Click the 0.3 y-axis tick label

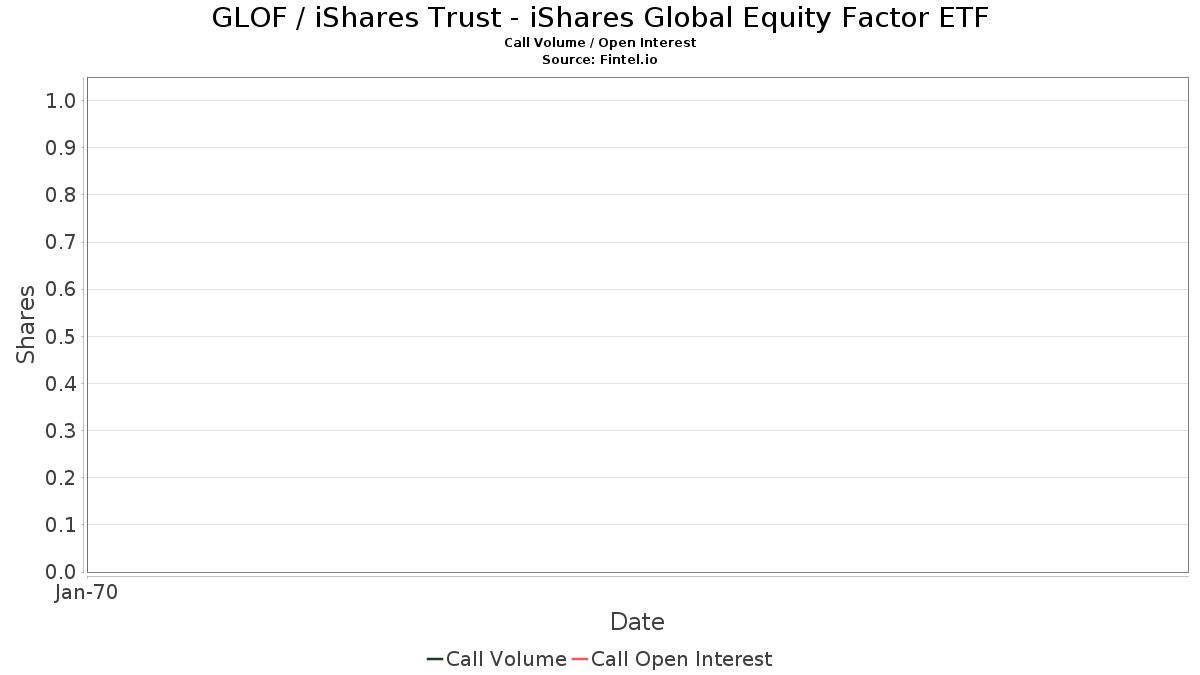[61, 431]
